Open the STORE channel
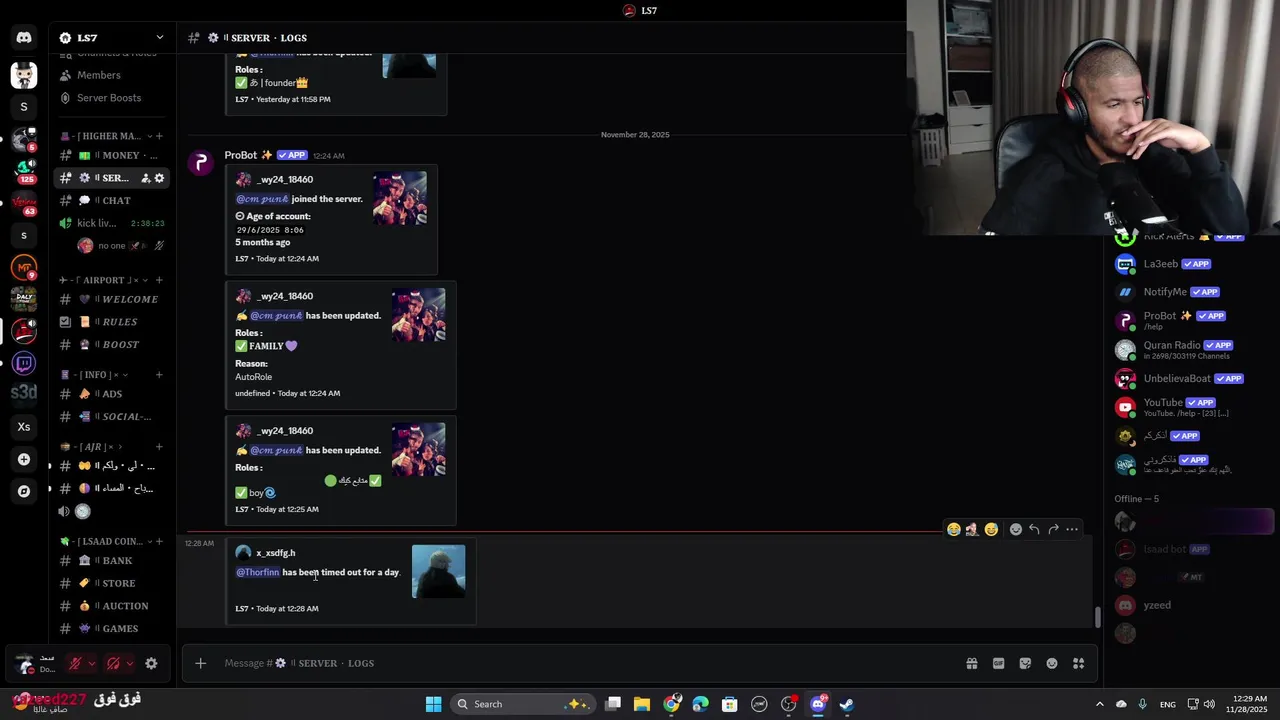The image size is (1280, 720). tap(111, 583)
